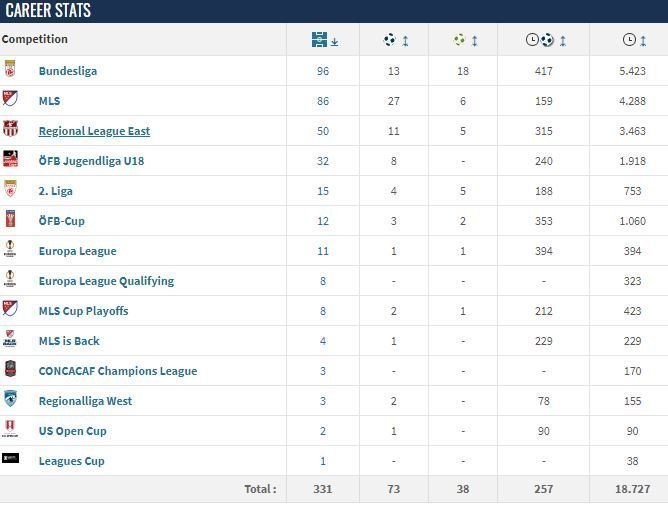The image size is (668, 508).
Task: Open the 2. Liga competition link
Action: click(x=55, y=191)
